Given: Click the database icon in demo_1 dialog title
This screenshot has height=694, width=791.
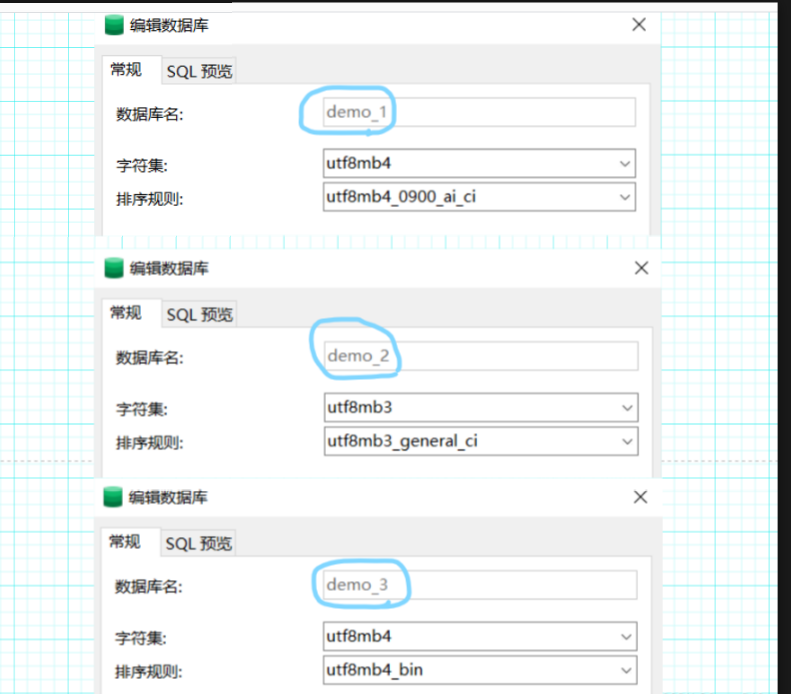Looking at the screenshot, I should 114,25.
